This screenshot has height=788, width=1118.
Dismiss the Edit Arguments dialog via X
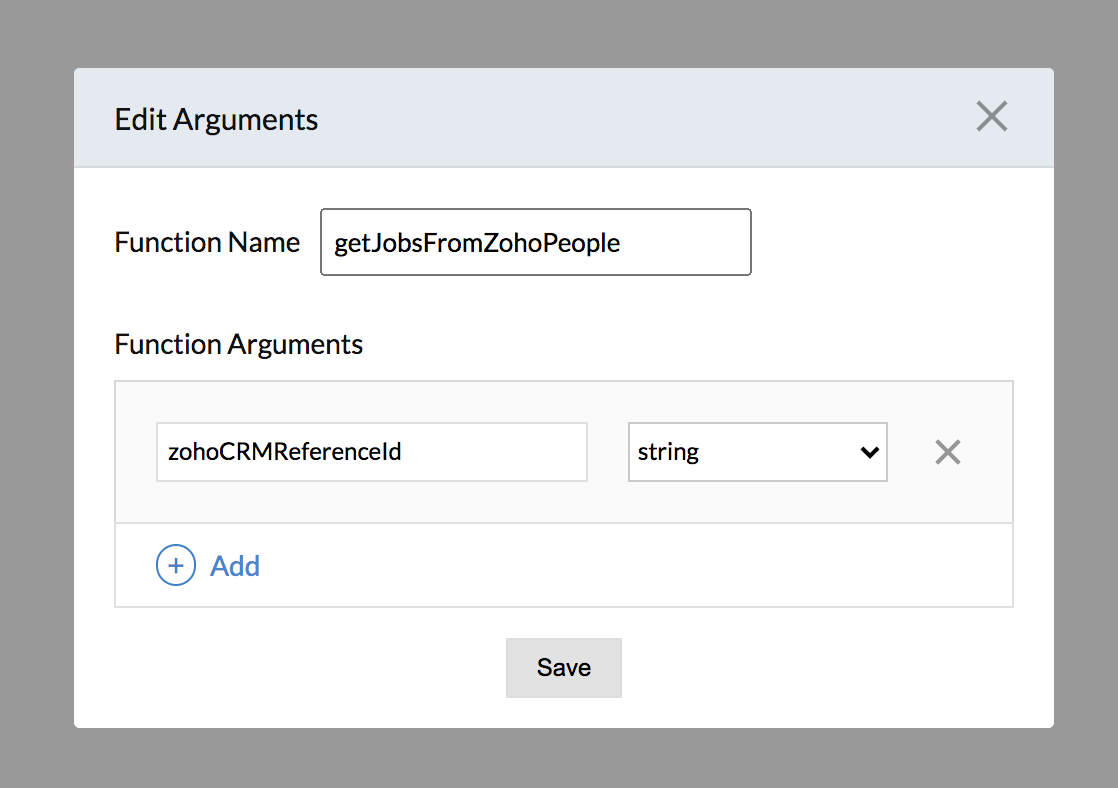click(991, 116)
